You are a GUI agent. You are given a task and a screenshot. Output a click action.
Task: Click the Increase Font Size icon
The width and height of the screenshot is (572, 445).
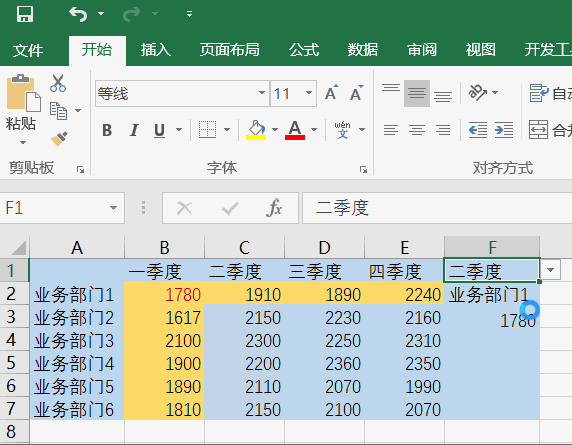pos(332,93)
